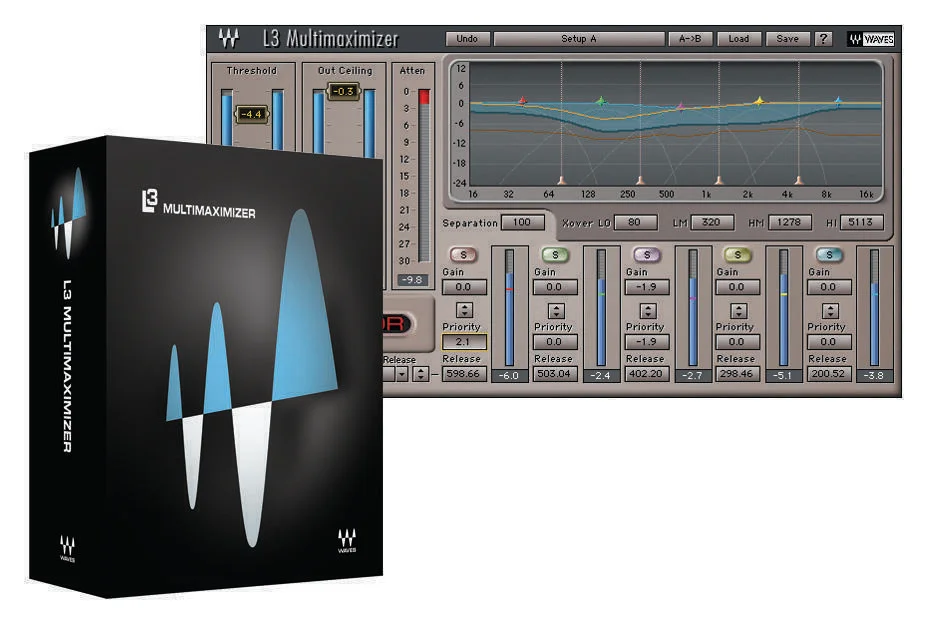Viewport: 940px width, 629px height.
Task: Click band 2 gain/priority link arrows
Action: (x=556, y=311)
